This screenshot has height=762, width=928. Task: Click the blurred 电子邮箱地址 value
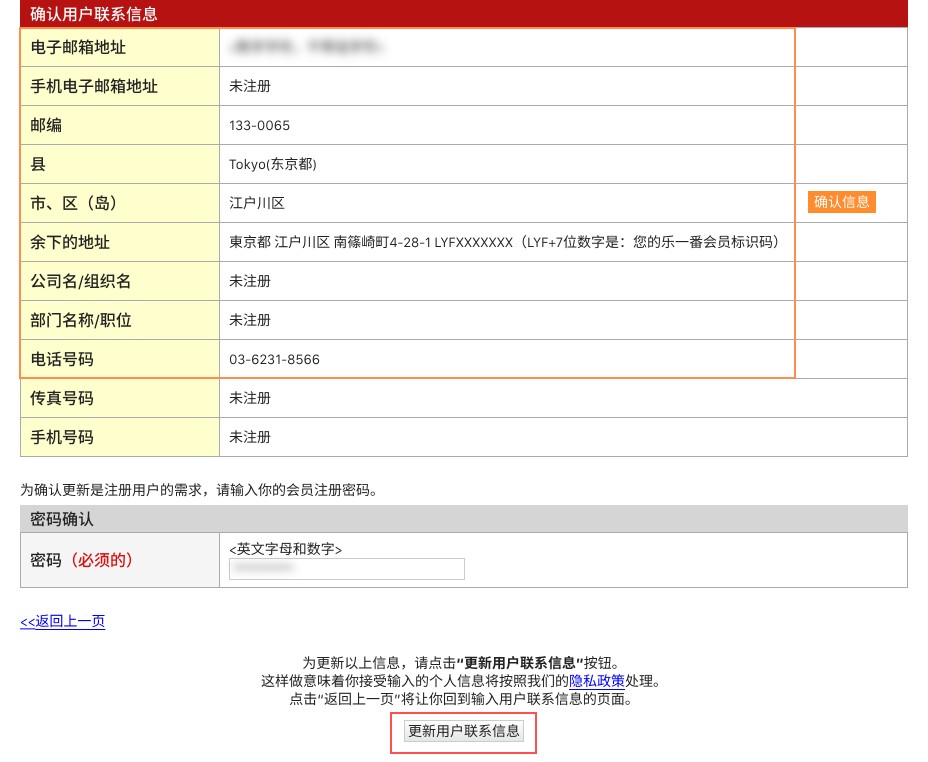307,47
